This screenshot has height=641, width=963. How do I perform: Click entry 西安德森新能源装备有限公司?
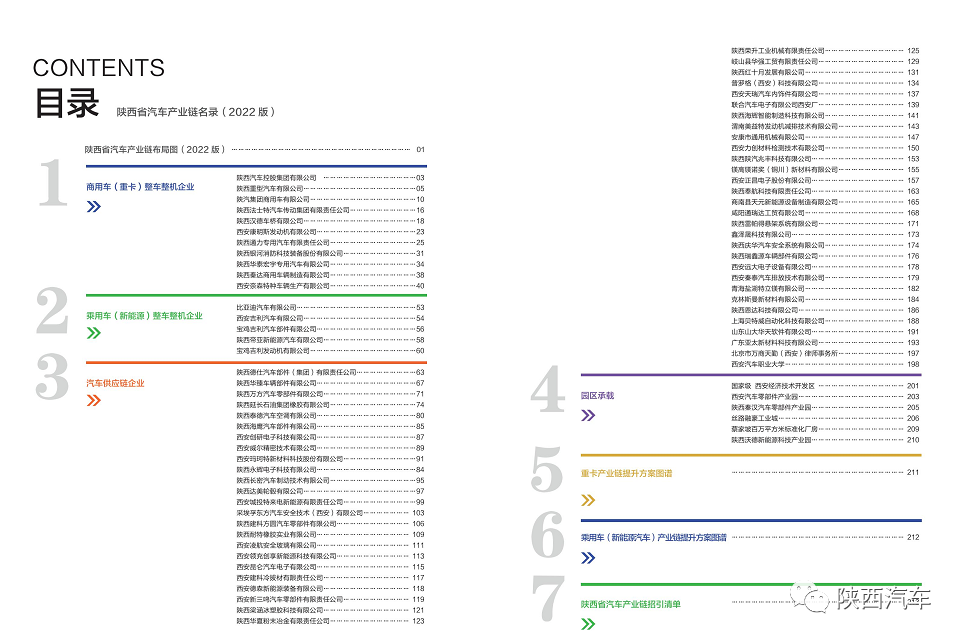click(280, 588)
